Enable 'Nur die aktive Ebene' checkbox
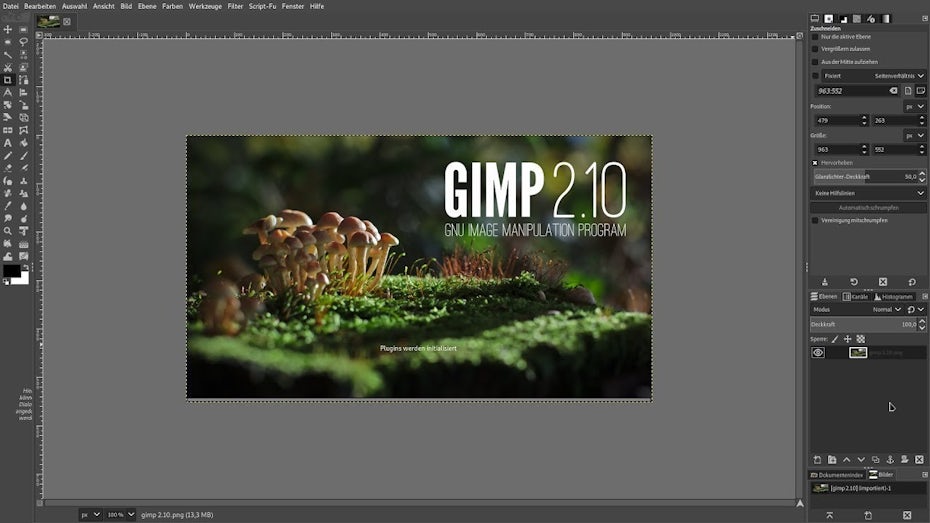This screenshot has height=523, width=930. 815,37
